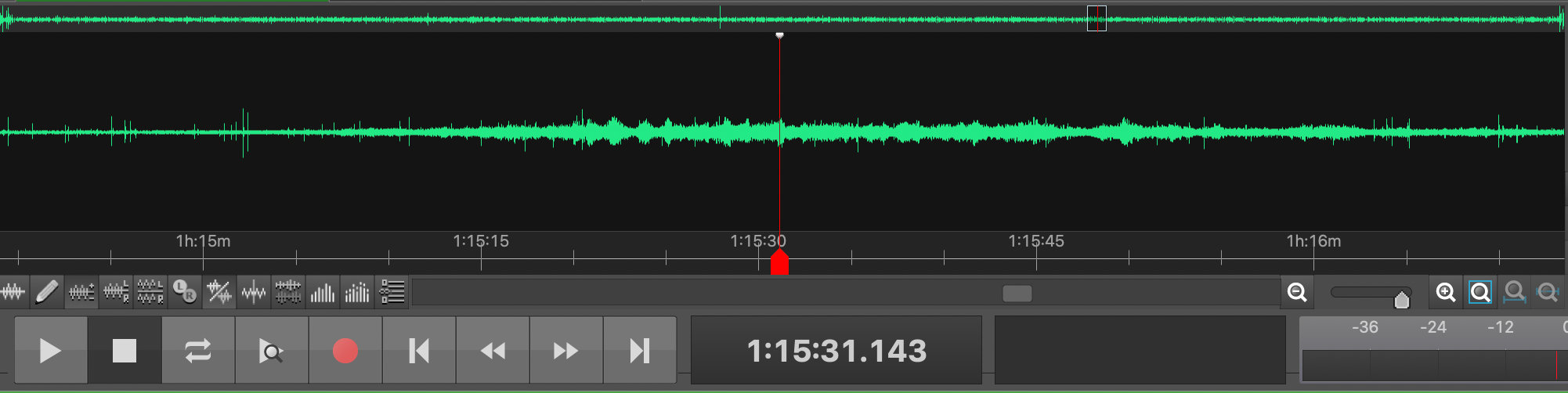Click the view rectangle in overview waveform
The height and width of the screenshot is (393, 1568).
pyautogui.click(x=1097, y=18)
